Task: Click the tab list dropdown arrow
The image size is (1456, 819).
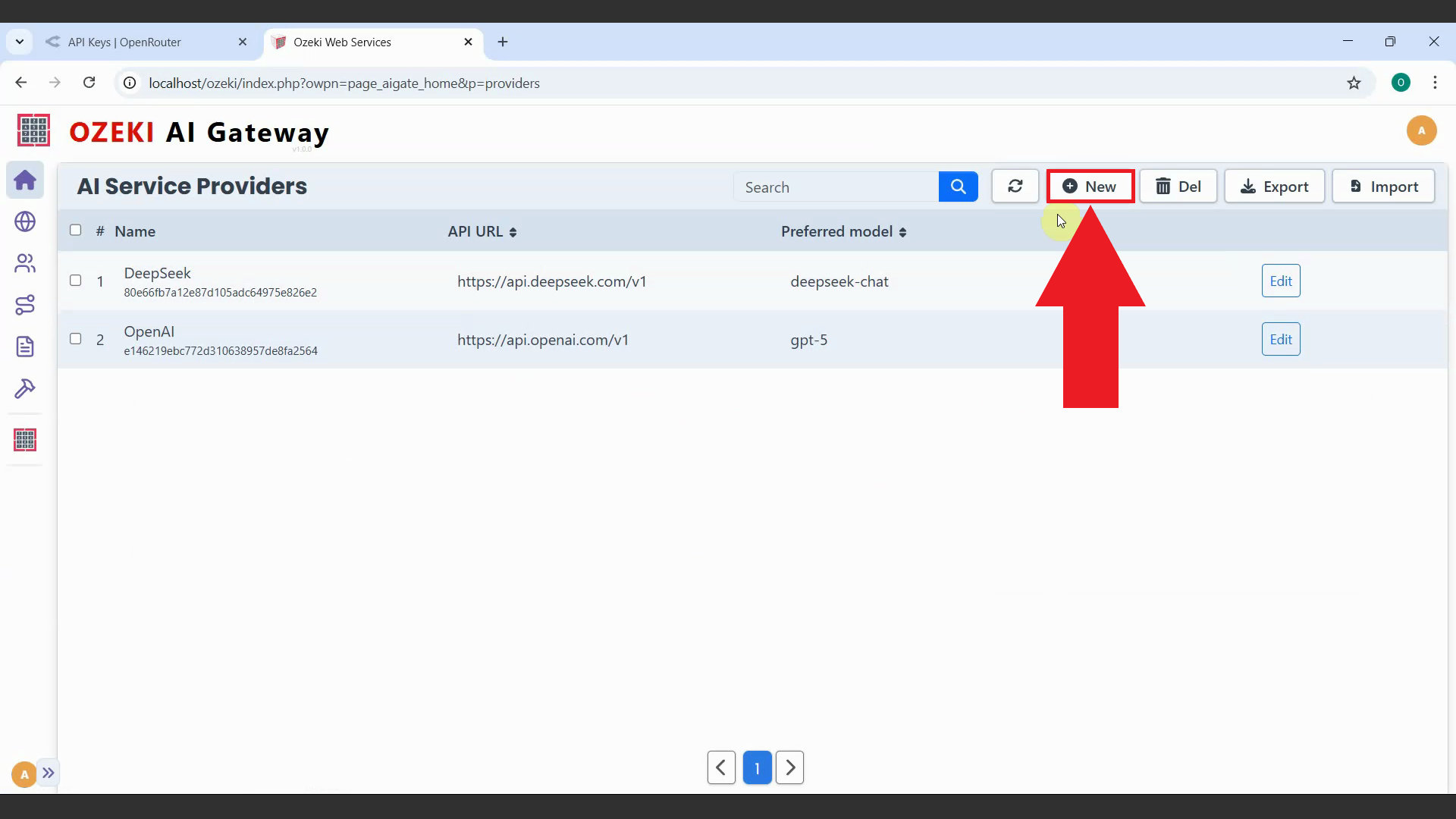Action: (x=20, y=42)
